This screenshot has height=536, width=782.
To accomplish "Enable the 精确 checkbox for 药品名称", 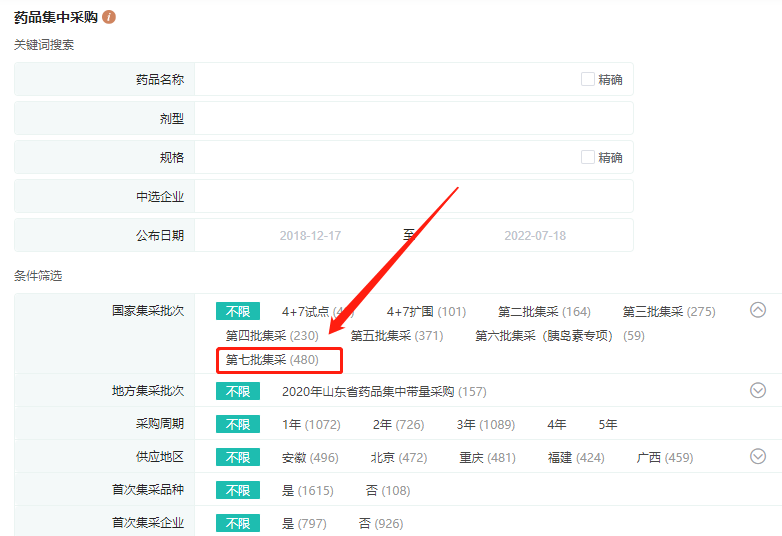I will click(587, 79).
